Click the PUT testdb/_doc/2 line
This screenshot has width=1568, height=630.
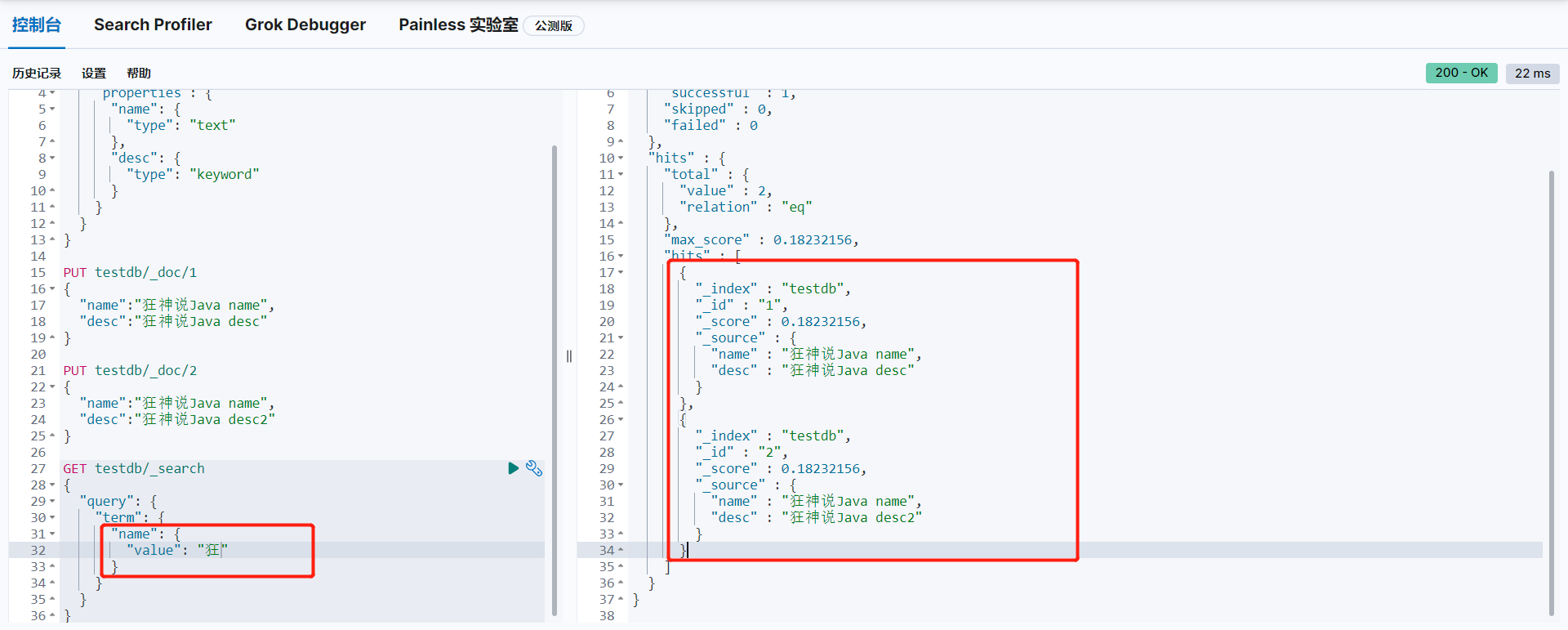click(x=130, y=370)
